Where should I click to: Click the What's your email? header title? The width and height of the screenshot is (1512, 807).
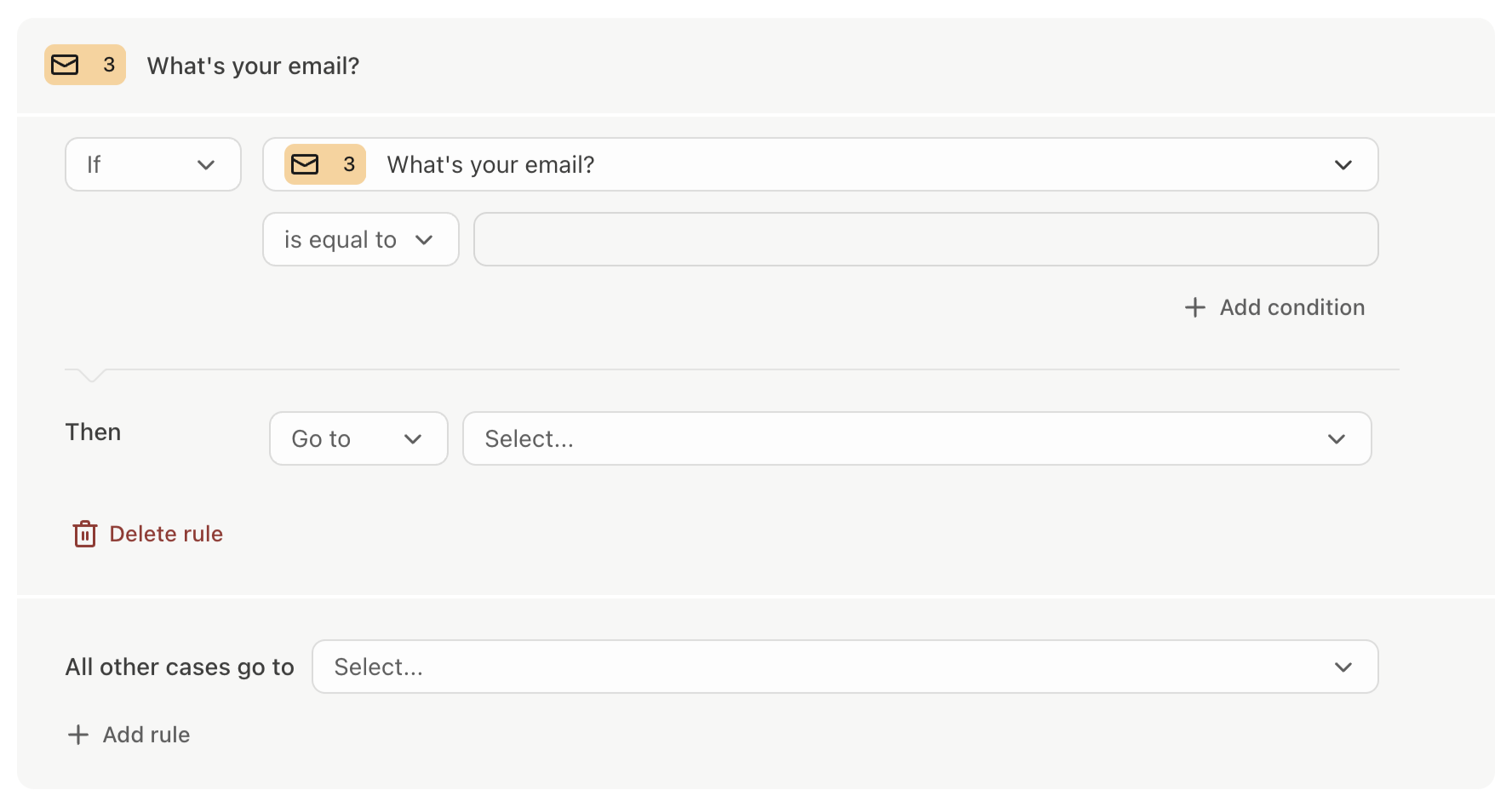click(x=253, y=66)
